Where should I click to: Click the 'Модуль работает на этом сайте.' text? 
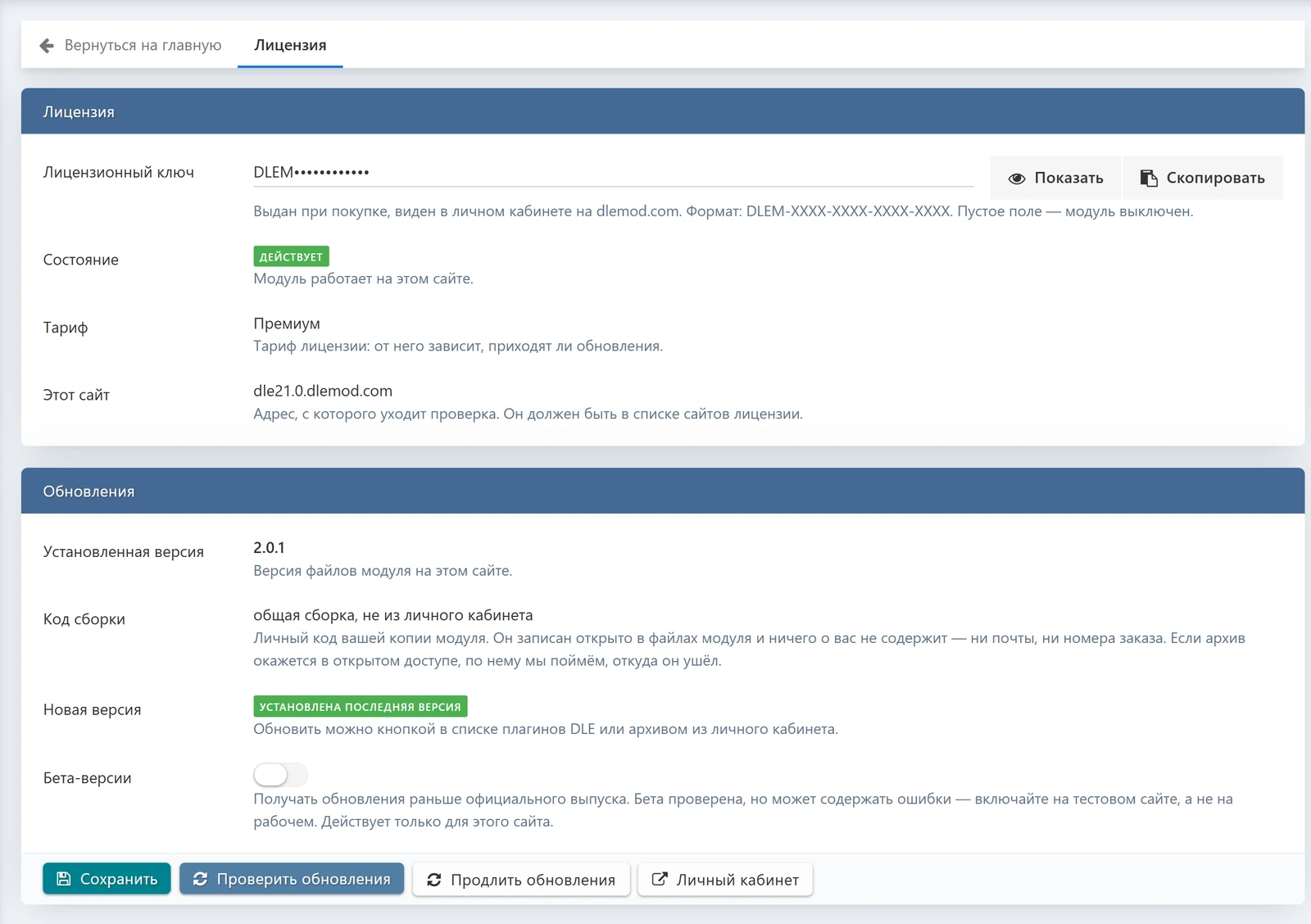363,279
